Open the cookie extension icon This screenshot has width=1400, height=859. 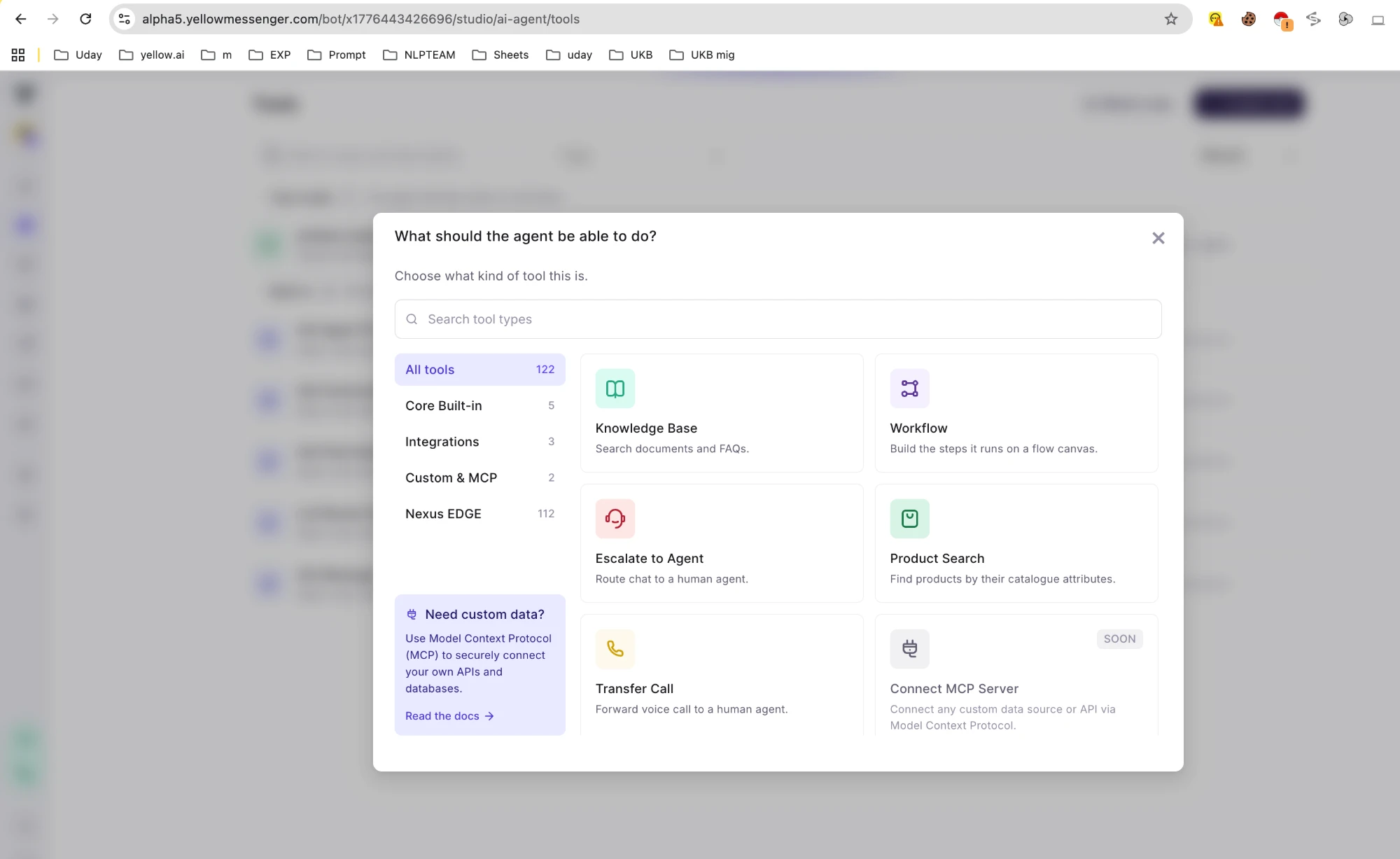click(1248, 19)
